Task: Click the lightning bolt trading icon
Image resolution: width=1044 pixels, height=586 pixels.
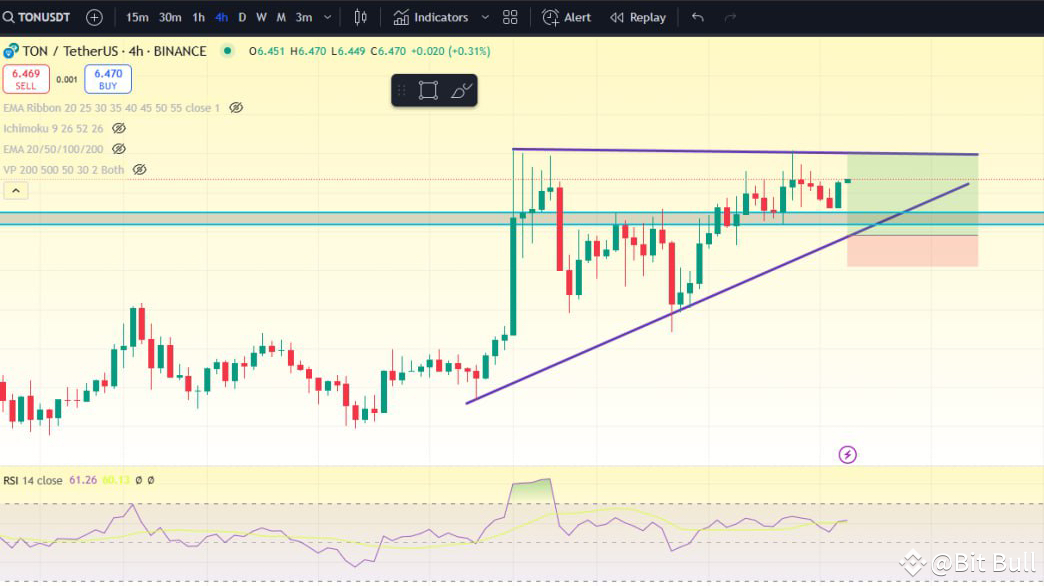Action: click(847, 454)
